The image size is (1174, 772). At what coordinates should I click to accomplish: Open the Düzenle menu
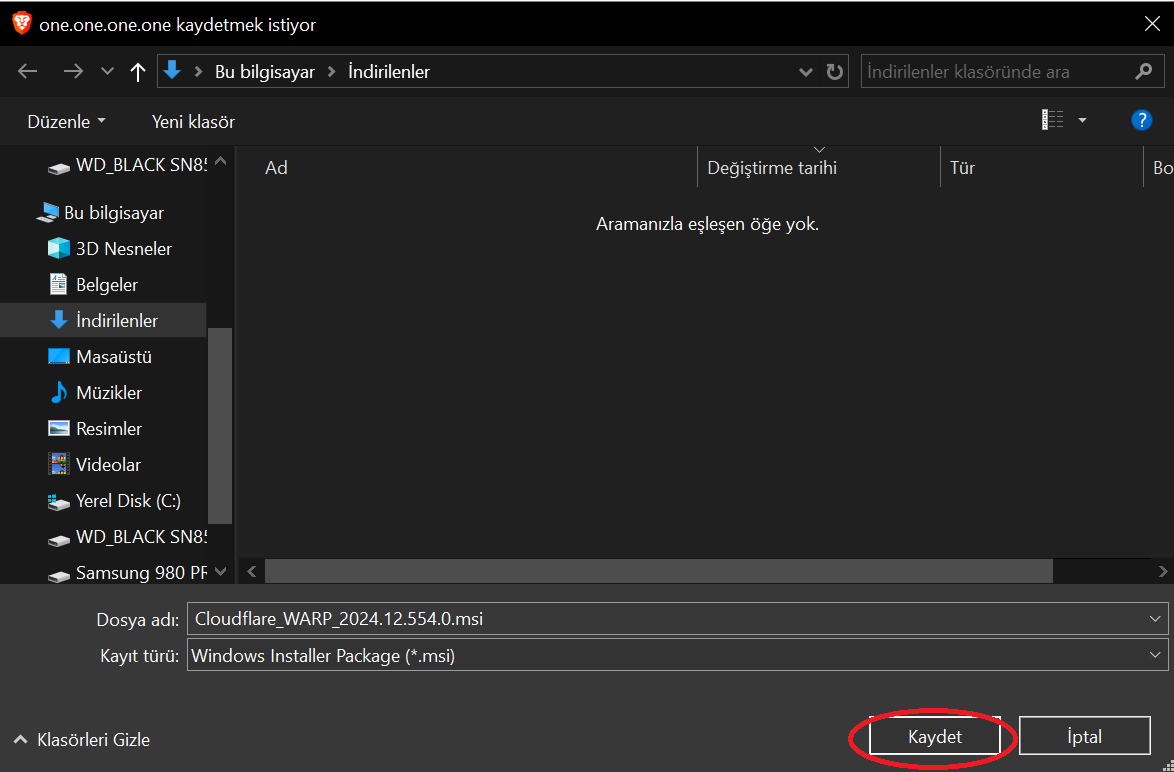(x=67, y=121)
